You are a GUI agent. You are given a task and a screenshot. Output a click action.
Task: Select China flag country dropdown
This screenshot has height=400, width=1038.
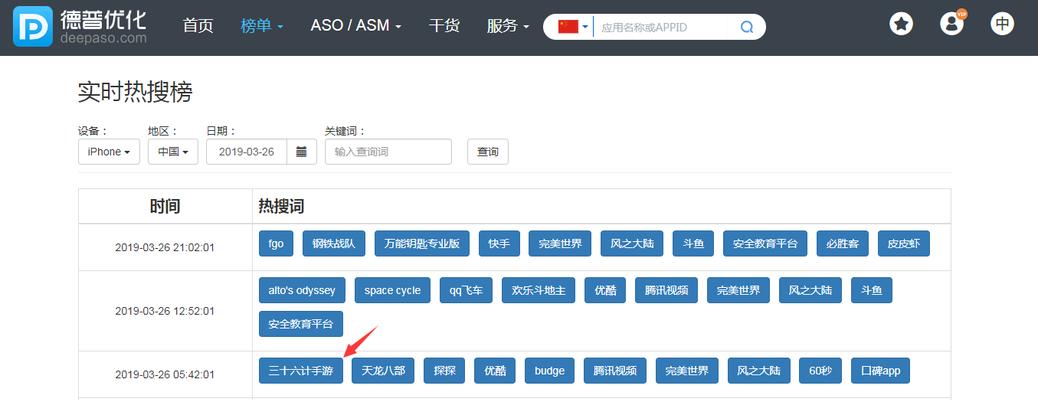(573, 27)
